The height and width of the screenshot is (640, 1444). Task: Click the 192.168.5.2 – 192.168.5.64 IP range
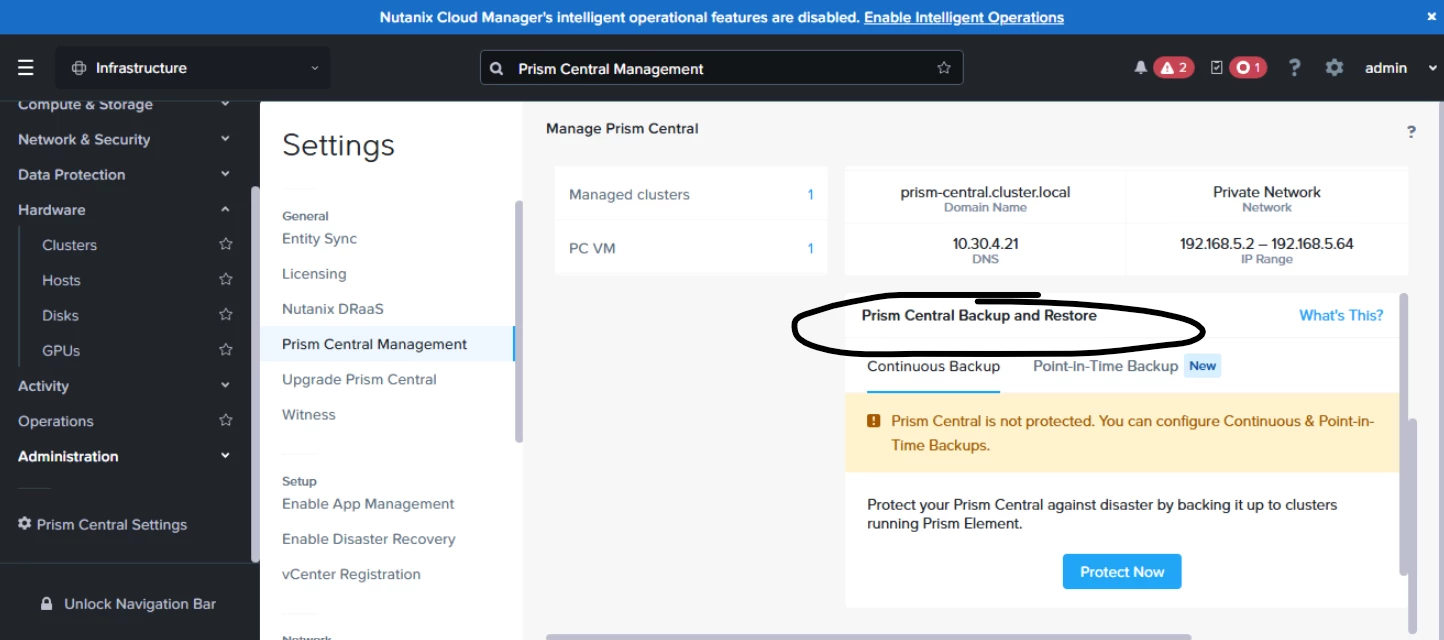[1267, 243]
